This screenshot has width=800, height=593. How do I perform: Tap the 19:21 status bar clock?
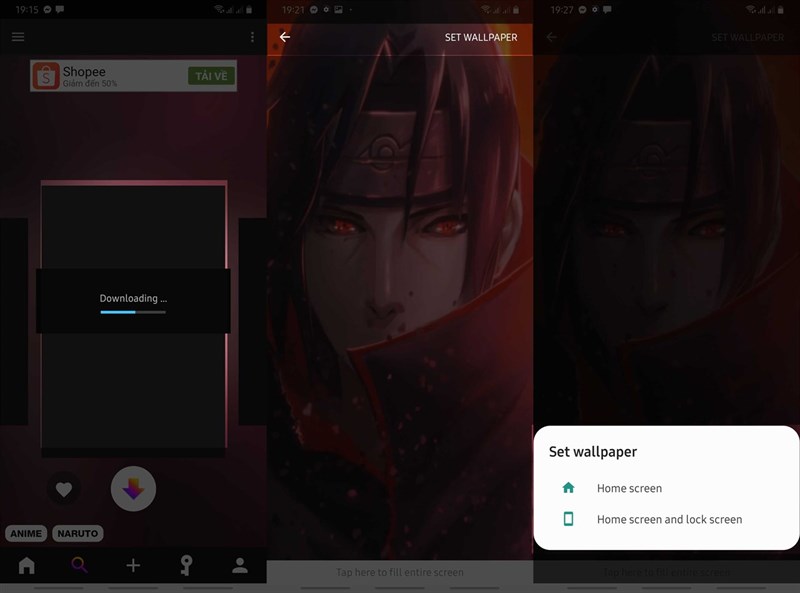point(294,10)
